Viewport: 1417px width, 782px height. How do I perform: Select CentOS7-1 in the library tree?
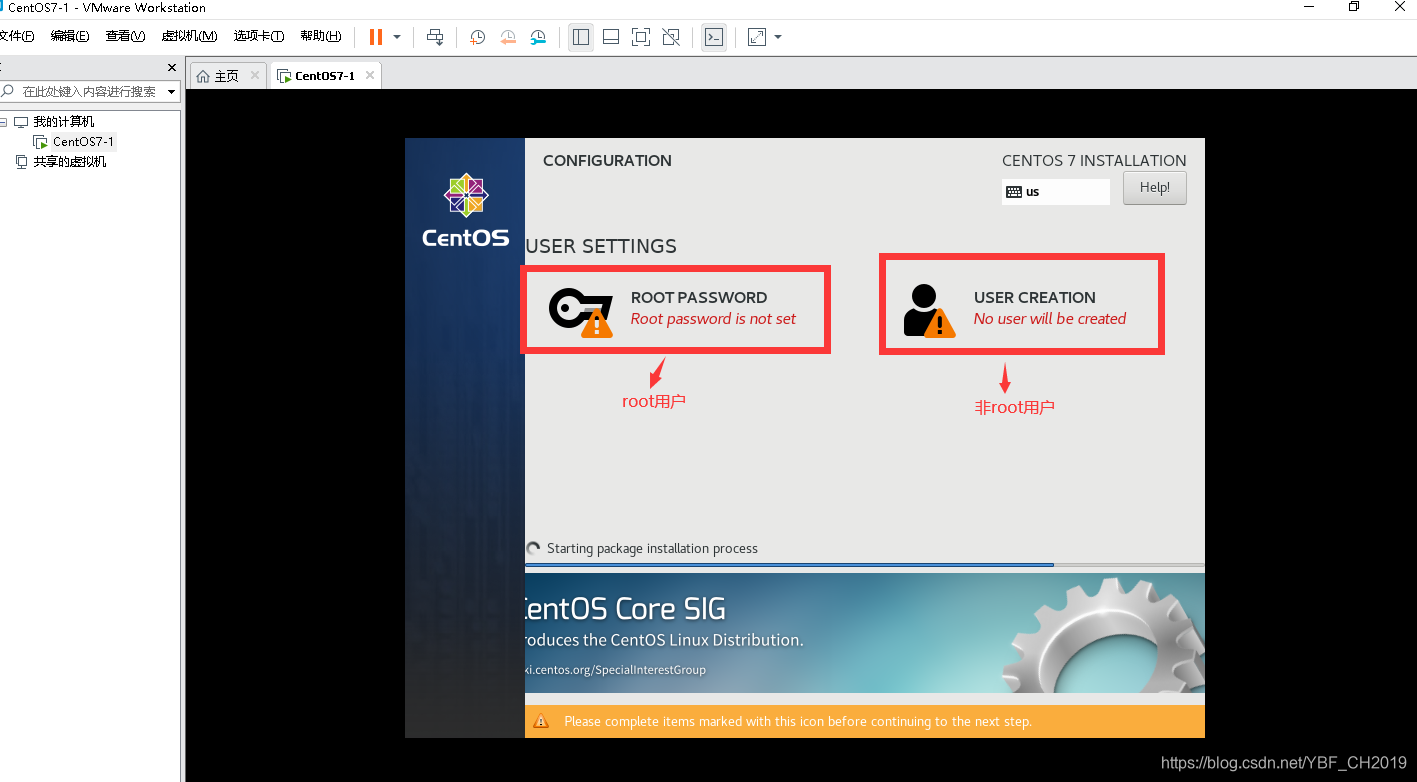point(84,142)
